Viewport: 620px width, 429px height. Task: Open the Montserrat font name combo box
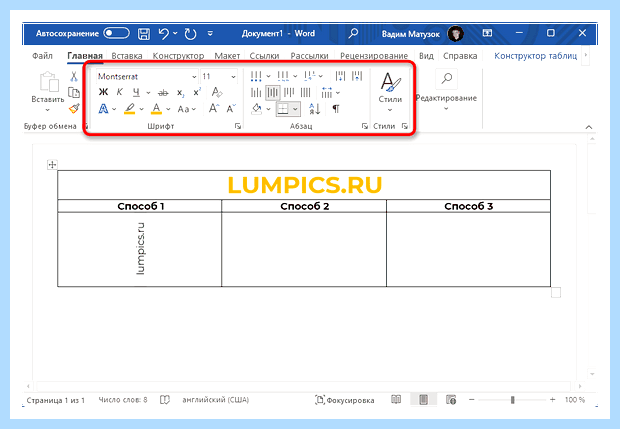(147, 76)
